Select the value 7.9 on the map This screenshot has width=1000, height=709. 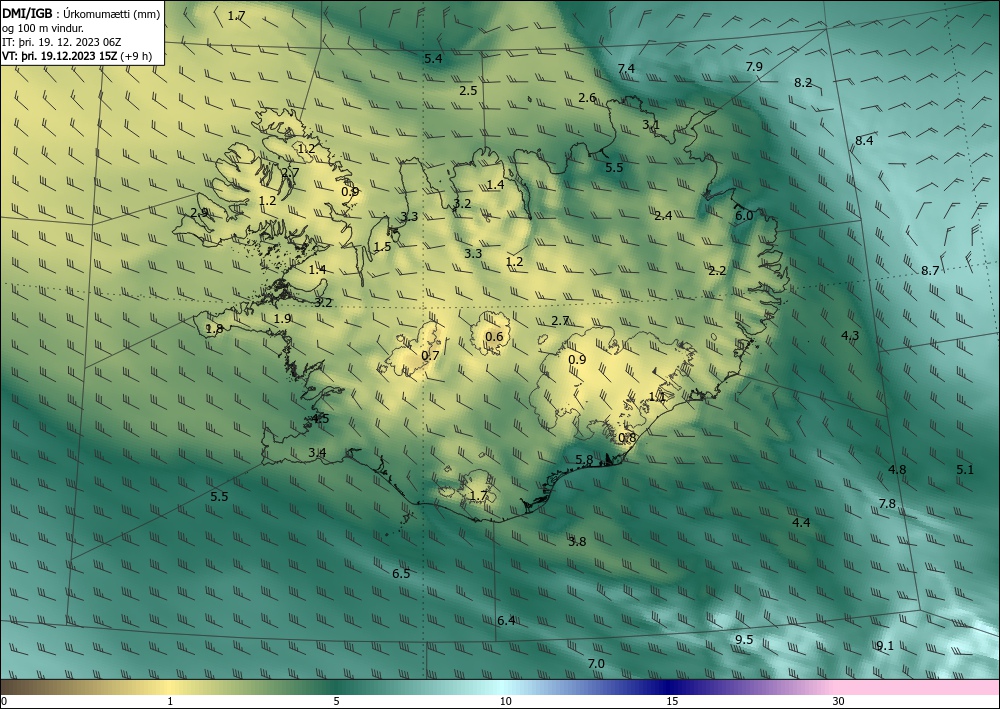[754, 66]
